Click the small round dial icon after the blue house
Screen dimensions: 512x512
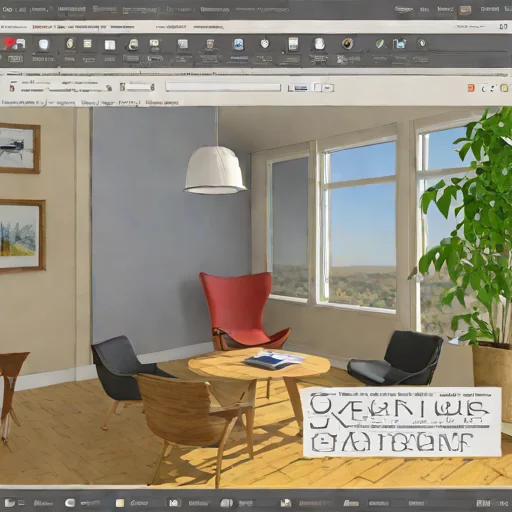(422, 43)
